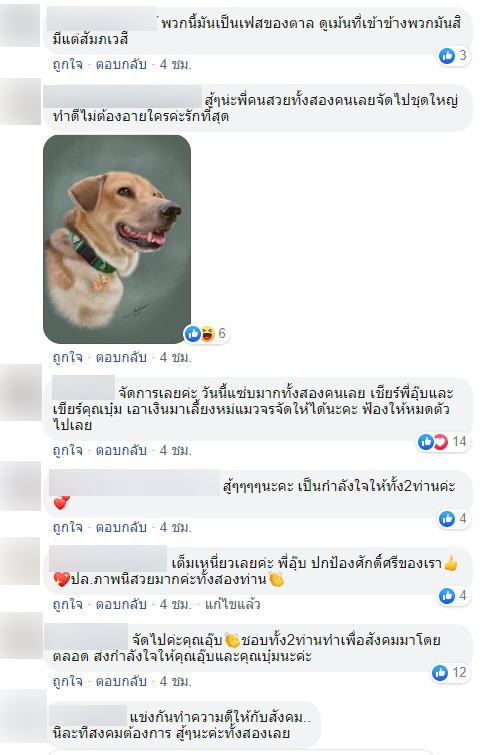Click ตอบกลับ on comment with 14 reactions

pos(121,450)
